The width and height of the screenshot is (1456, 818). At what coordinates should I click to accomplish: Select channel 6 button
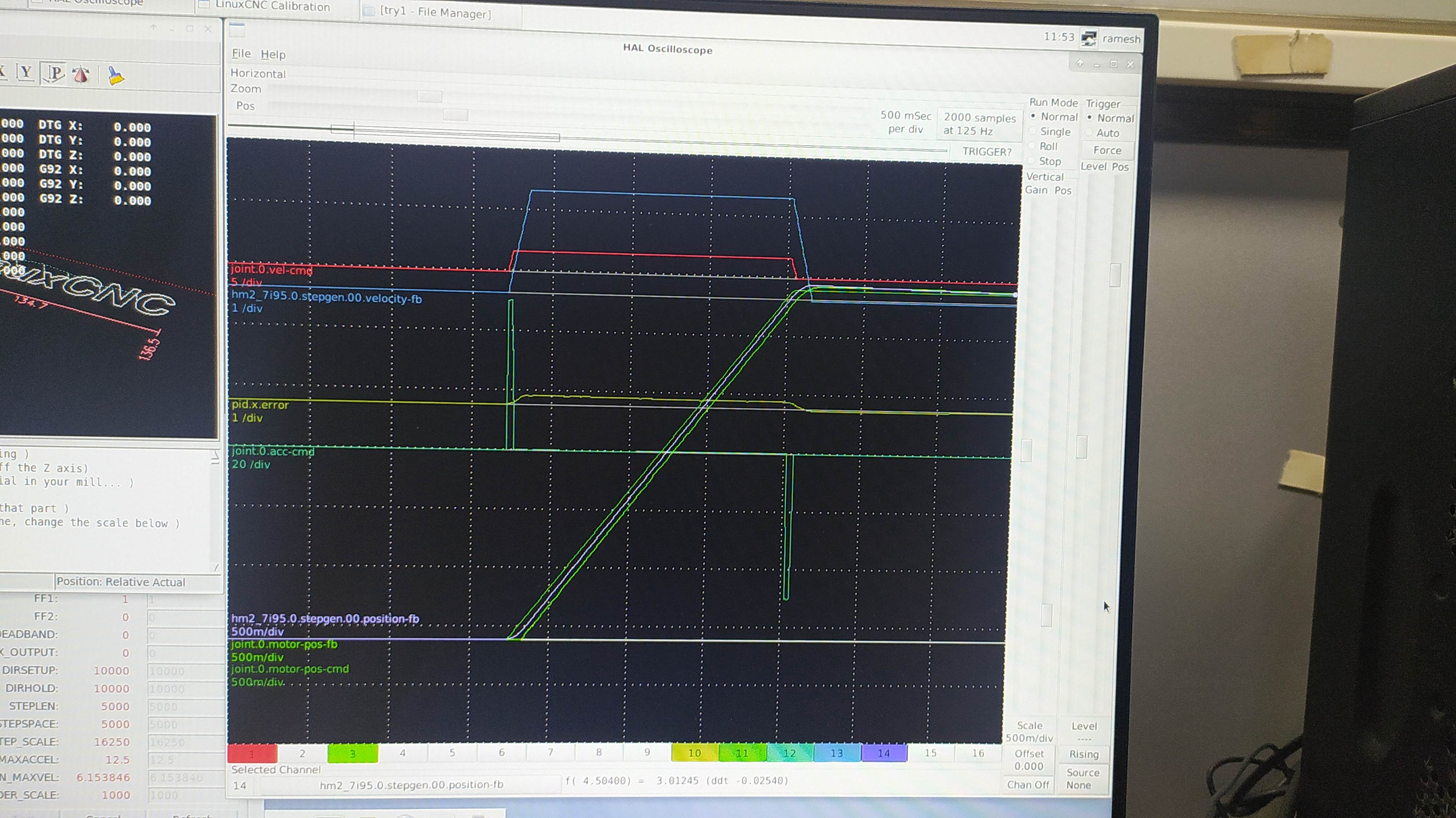tap(501, 752)
